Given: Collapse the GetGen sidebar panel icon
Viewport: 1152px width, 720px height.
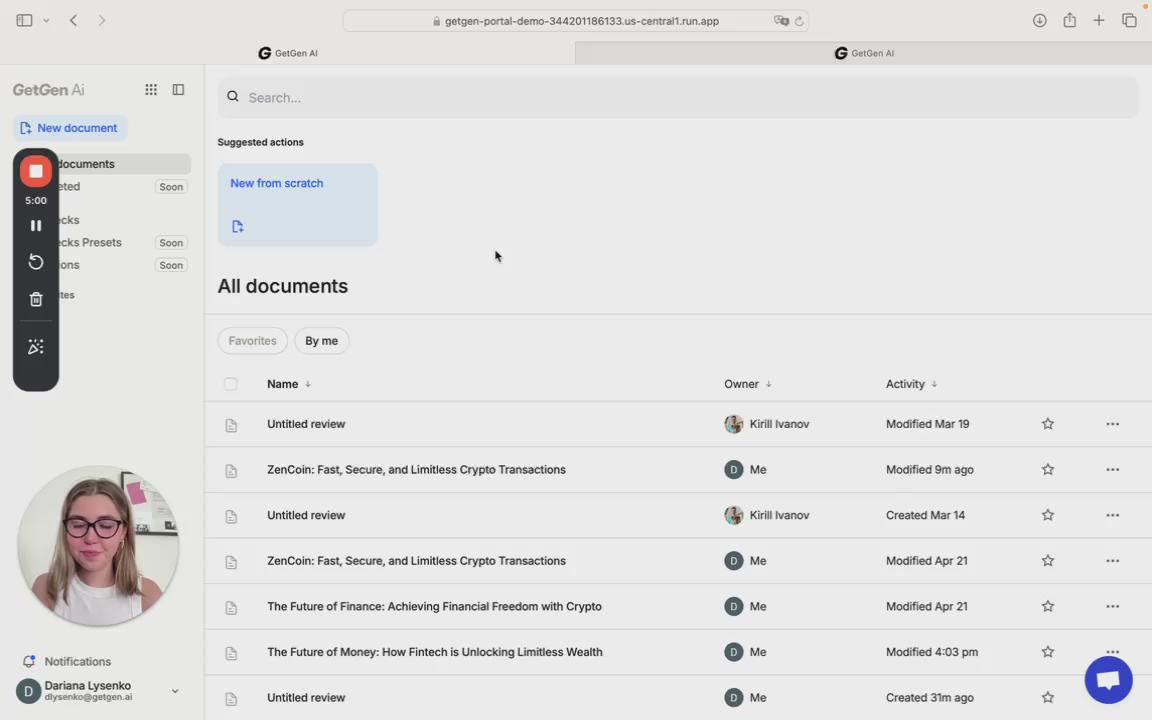Looking at the screenshot, I should pyautogui.click(x=178, y=90).
